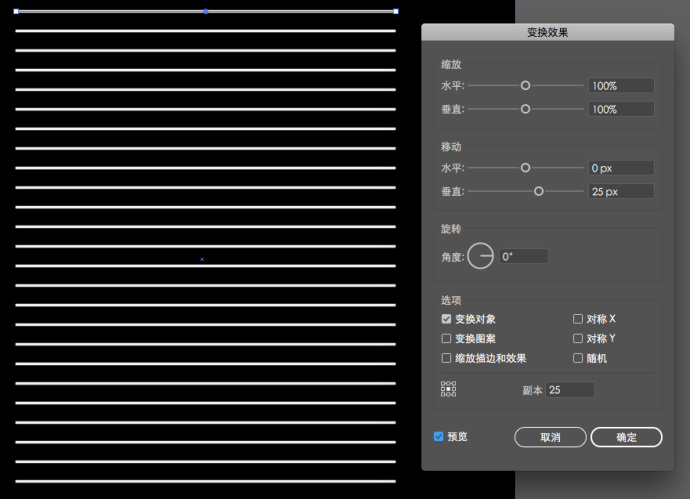Uncheck the 变换对象 checkbox
This screenshot has height=499, width=690.
[x=446, y=319]
